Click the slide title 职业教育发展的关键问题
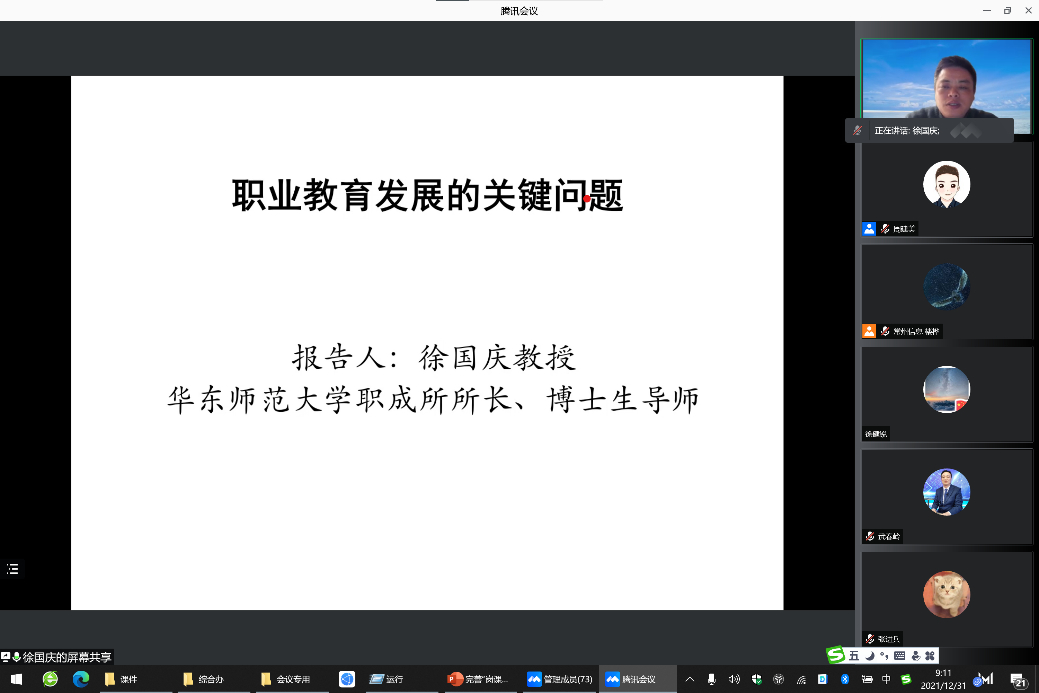This screenshot has height=693, width=1039. 427,196
